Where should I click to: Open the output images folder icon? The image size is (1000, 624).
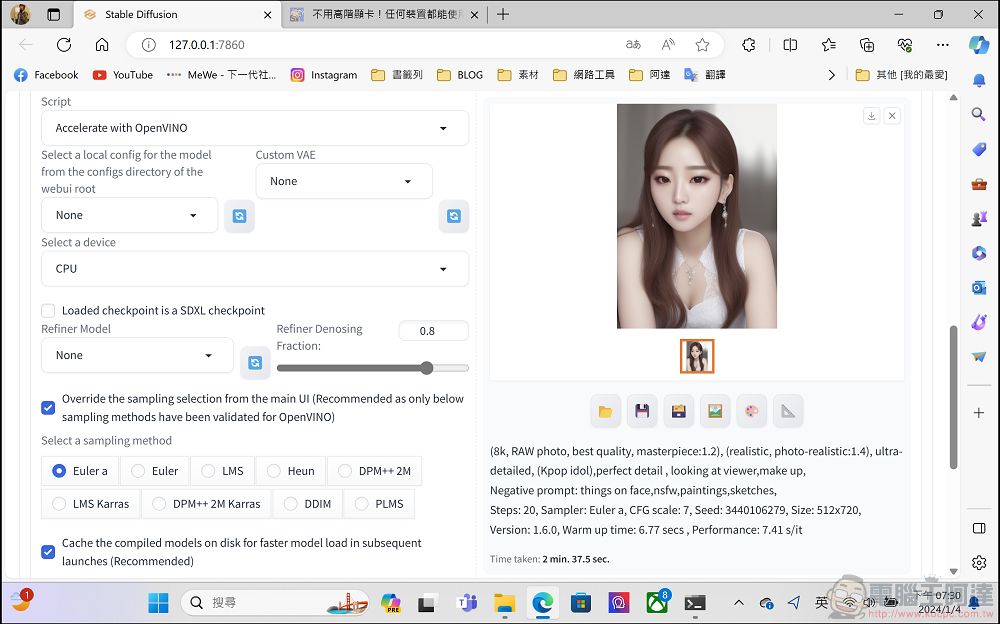pos(605,412)
